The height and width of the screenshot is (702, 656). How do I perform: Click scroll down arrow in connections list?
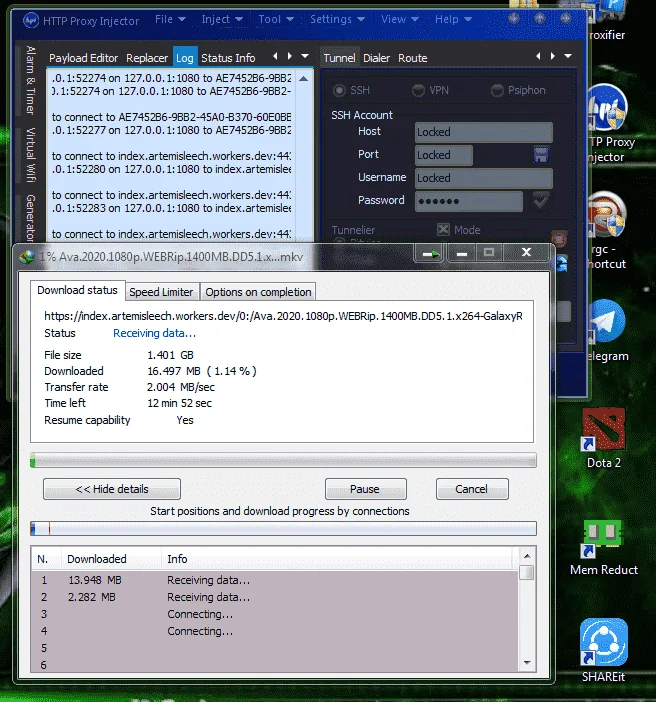pos(527,662)
